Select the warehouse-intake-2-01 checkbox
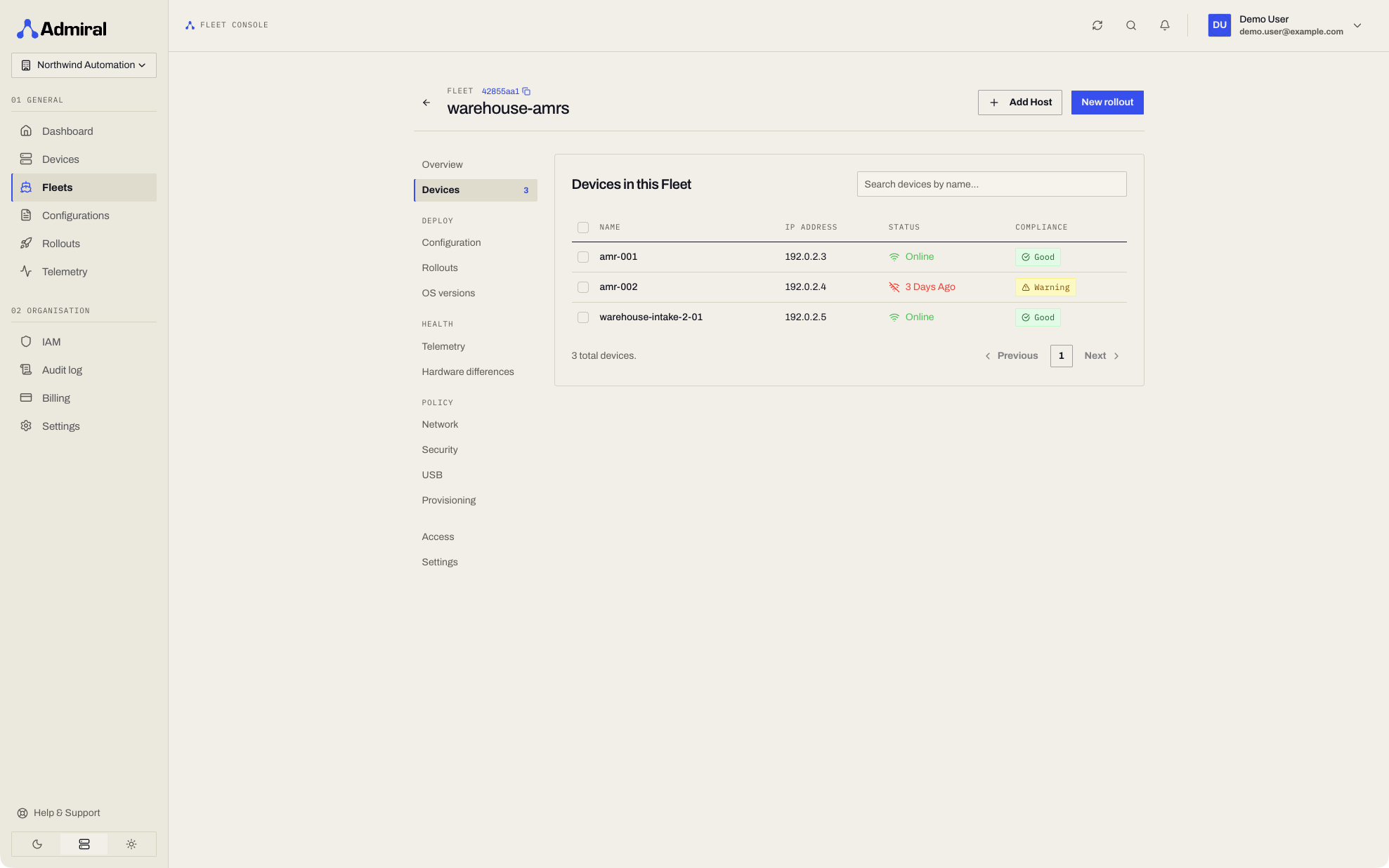The height and width of the screenshot is (868, 1389). pyautogui.click(x=583, y=317)
